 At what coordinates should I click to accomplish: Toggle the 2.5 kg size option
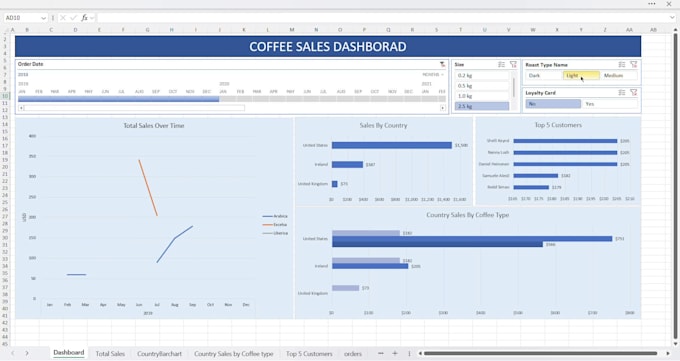[x=482, y=106]
